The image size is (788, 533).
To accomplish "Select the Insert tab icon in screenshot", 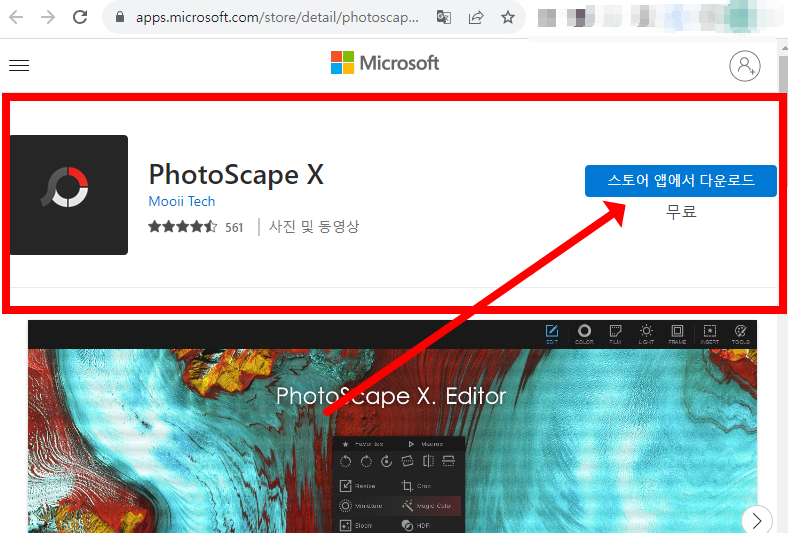I will click(x=710, y=334).
